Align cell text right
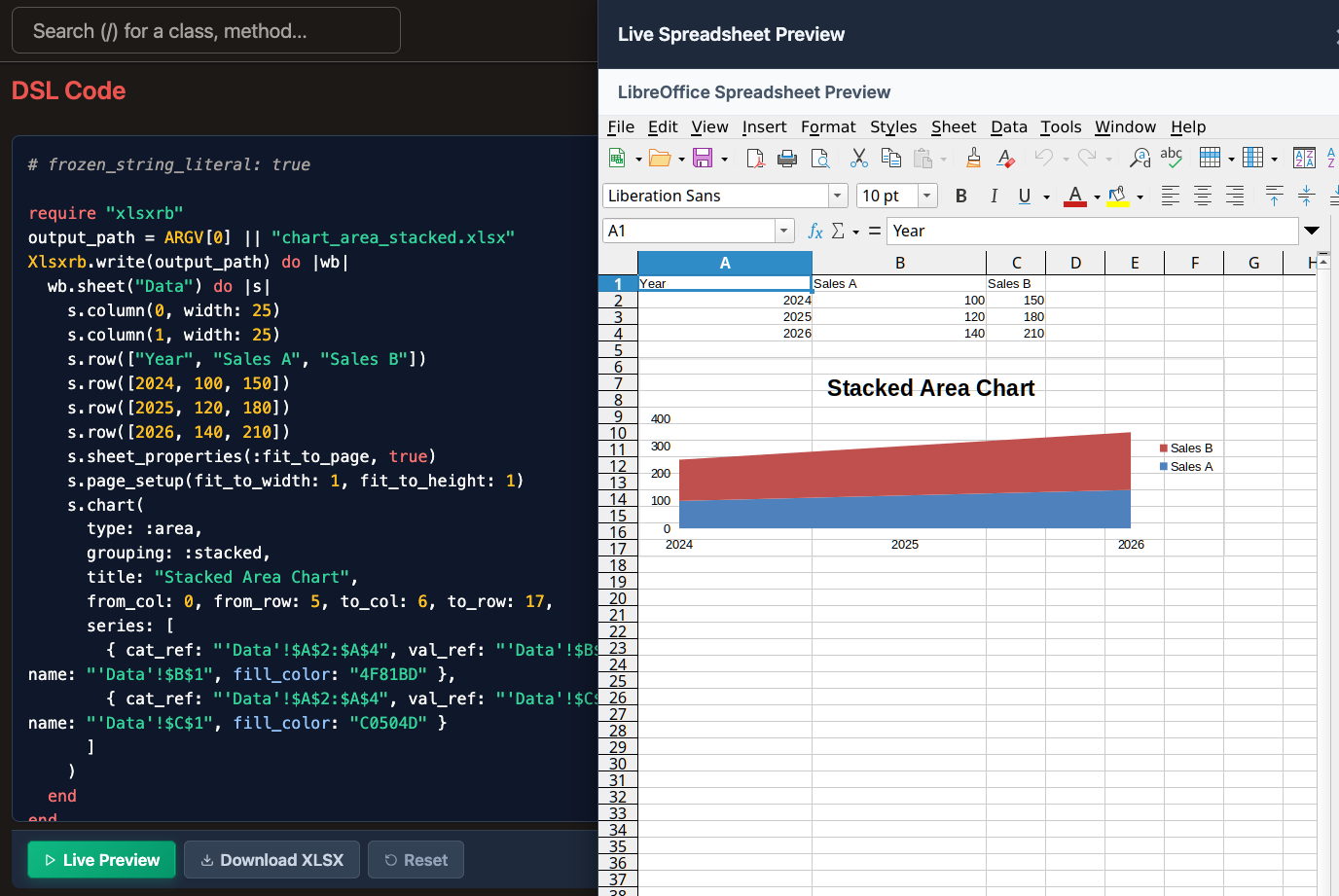The image size is (1339, 896). click(x=1235, y=196)
